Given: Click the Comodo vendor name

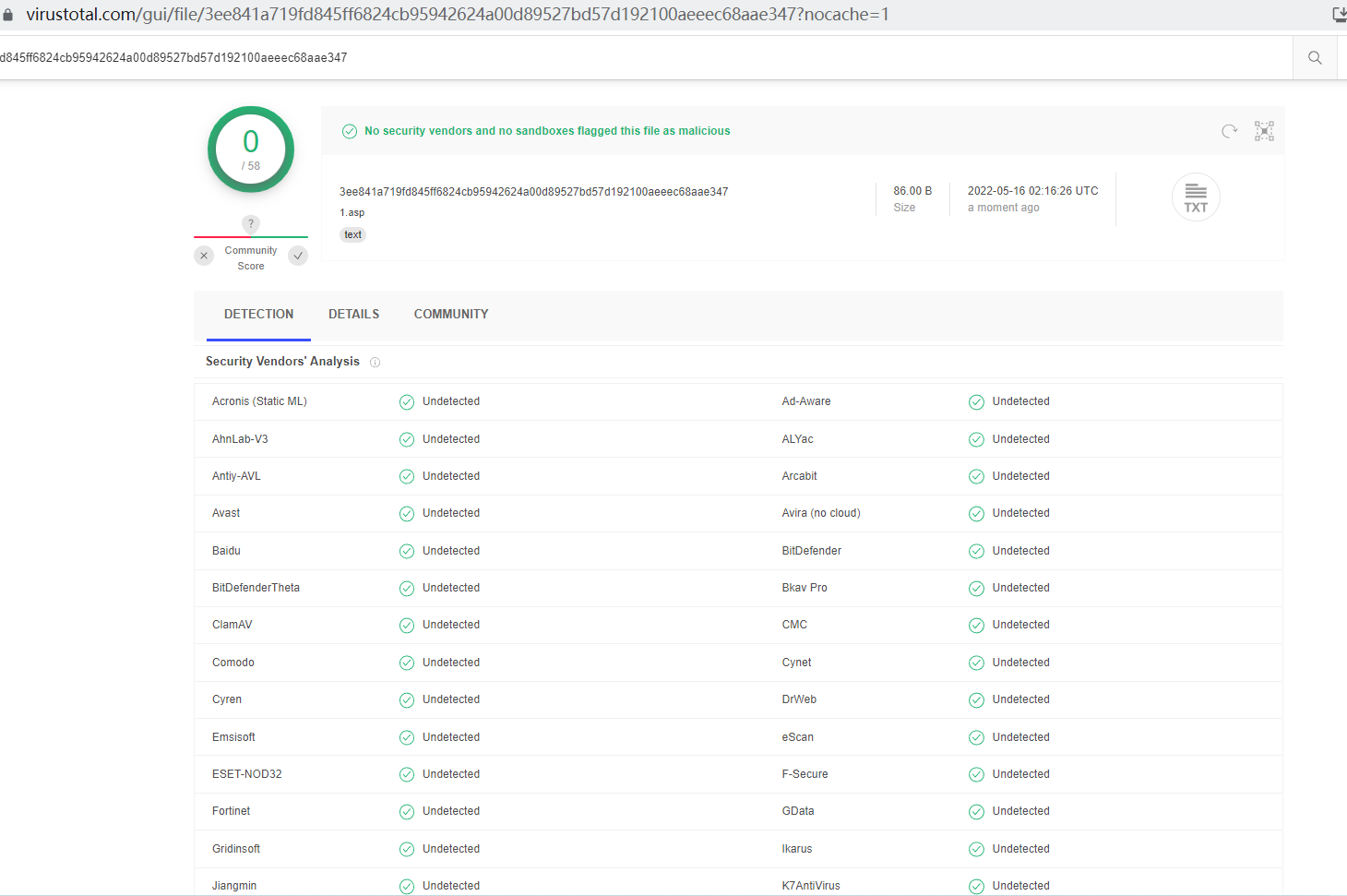Looking at the screenshot, I should coord(233,663).
